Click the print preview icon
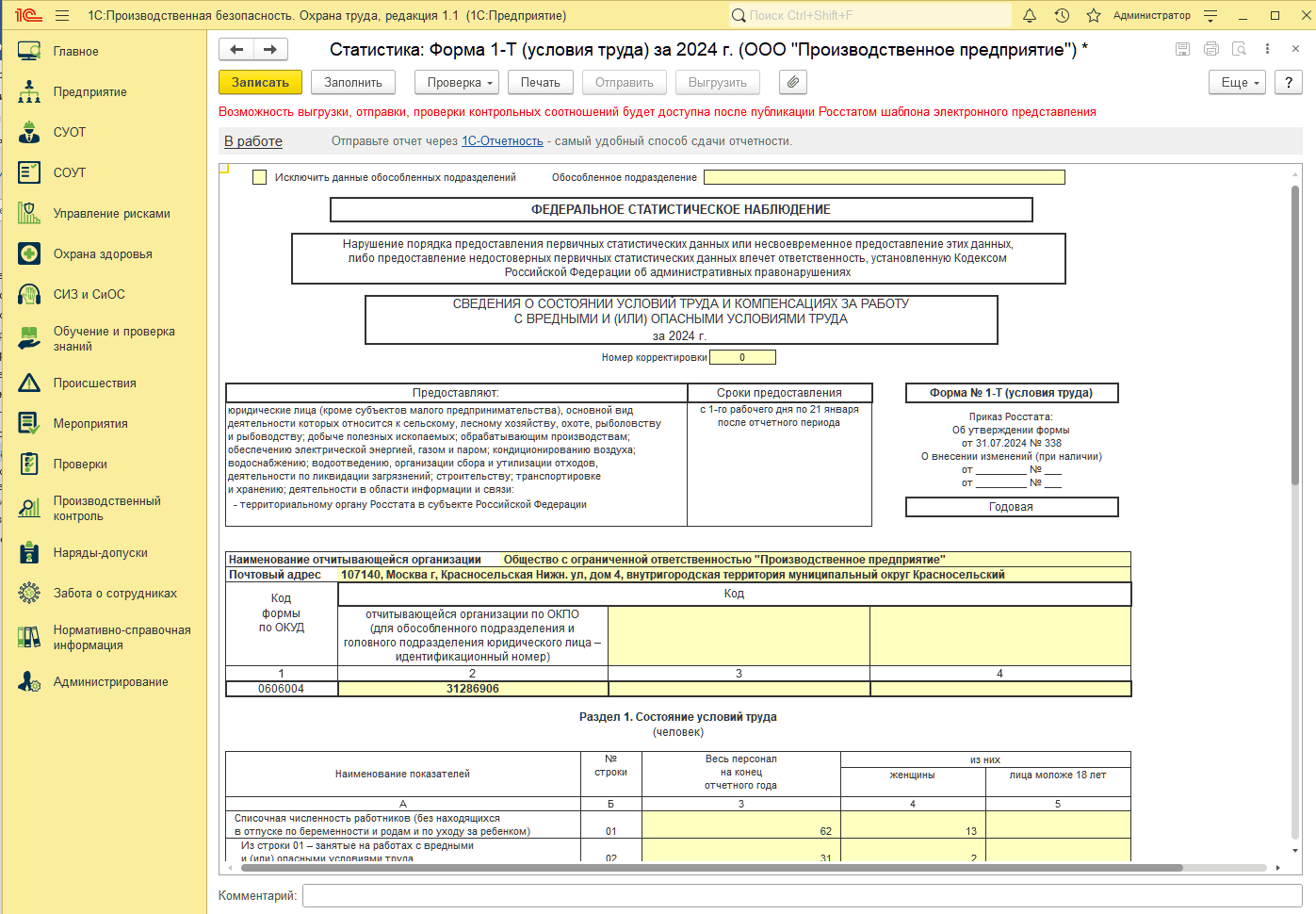This screenshot has width=1316, height=914. (1240, 49)
